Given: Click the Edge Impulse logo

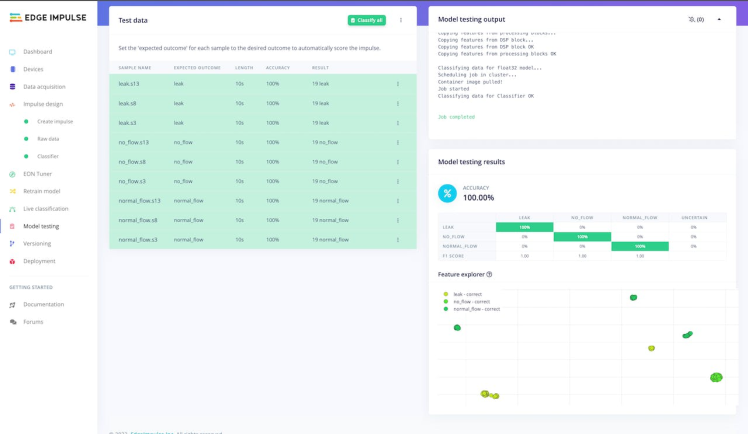Looking at the screenshot, I should click(x=48, y=18).
